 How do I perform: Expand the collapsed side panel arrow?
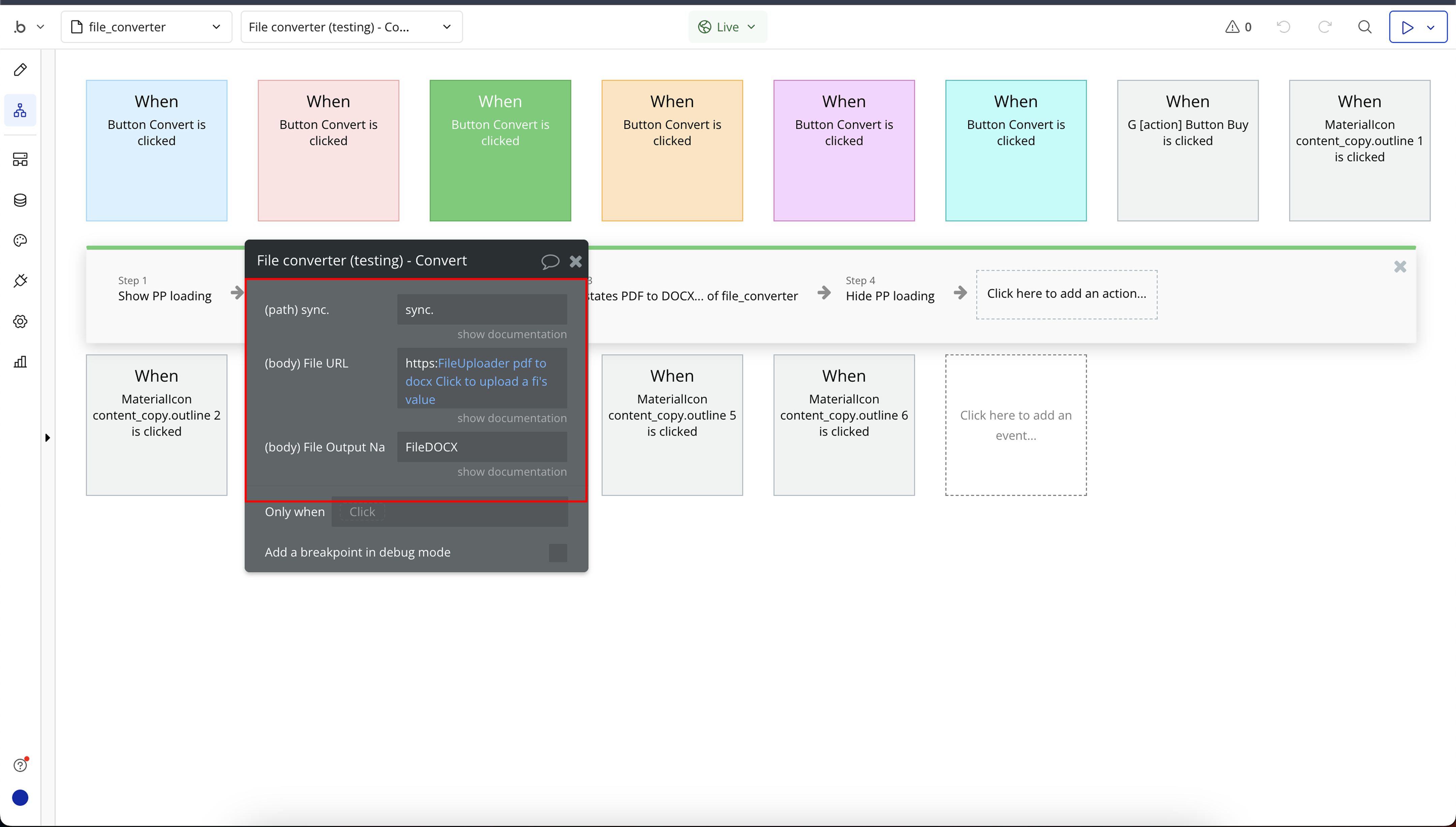(48, 437)
